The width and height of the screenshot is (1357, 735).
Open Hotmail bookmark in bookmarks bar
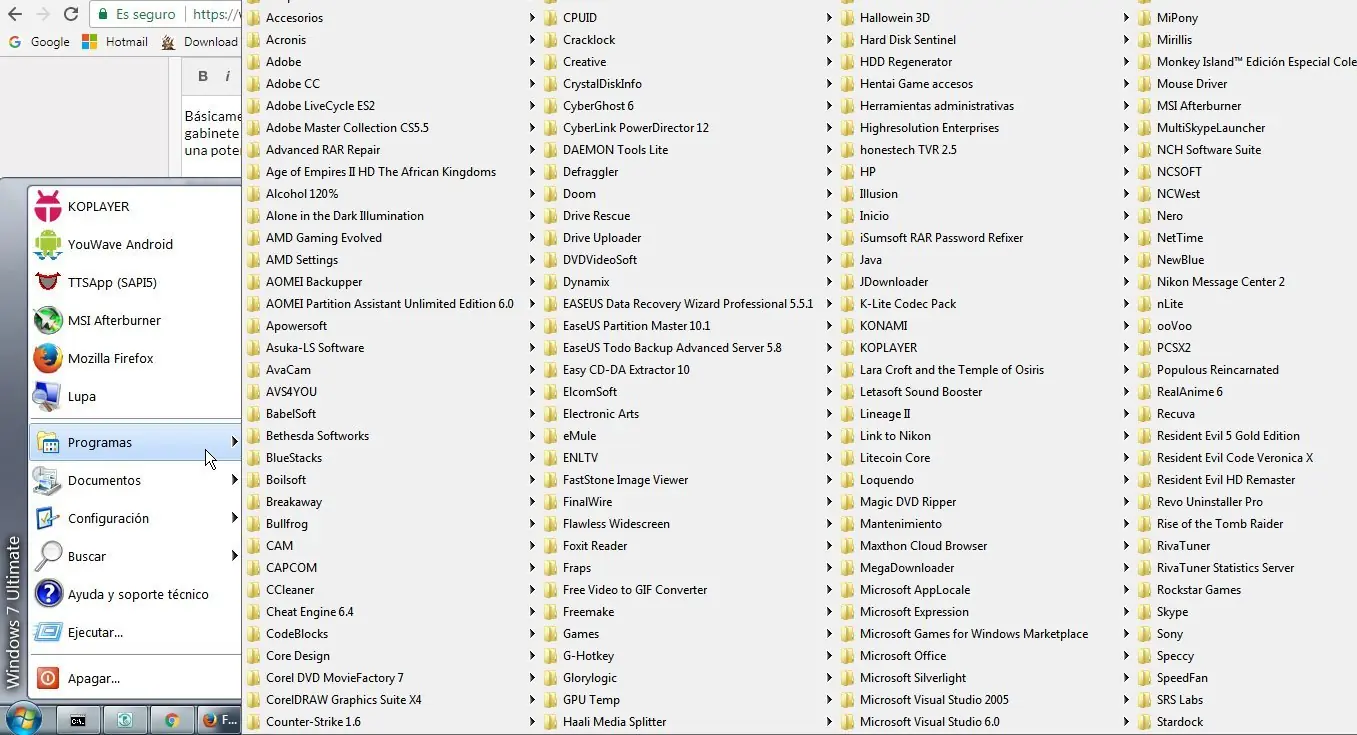coord(115,42)
